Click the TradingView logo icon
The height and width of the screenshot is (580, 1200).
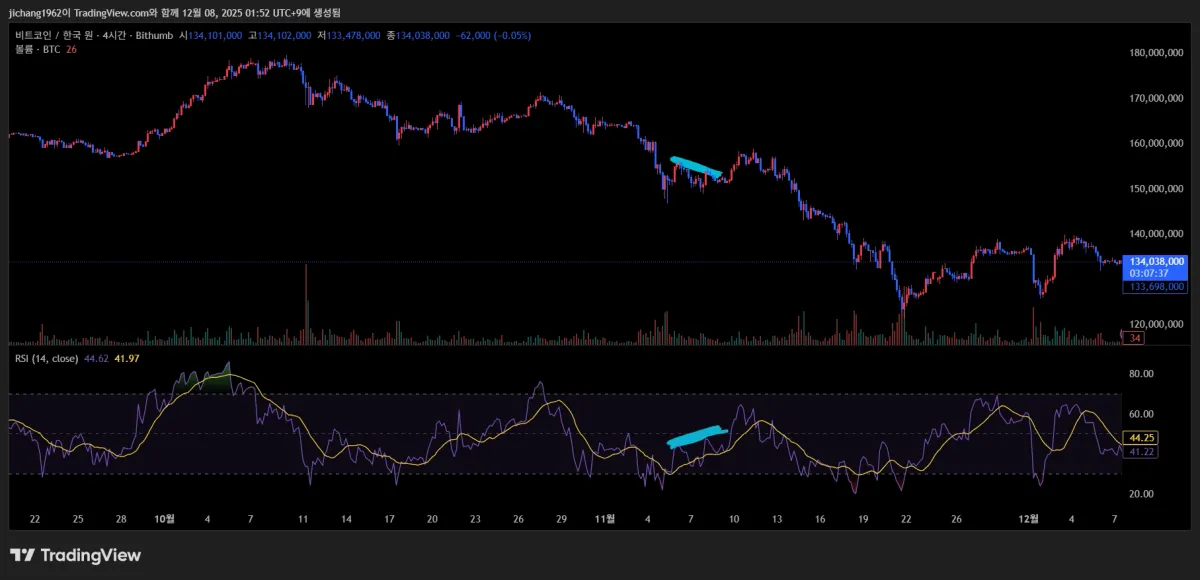[x=21, y=555]
